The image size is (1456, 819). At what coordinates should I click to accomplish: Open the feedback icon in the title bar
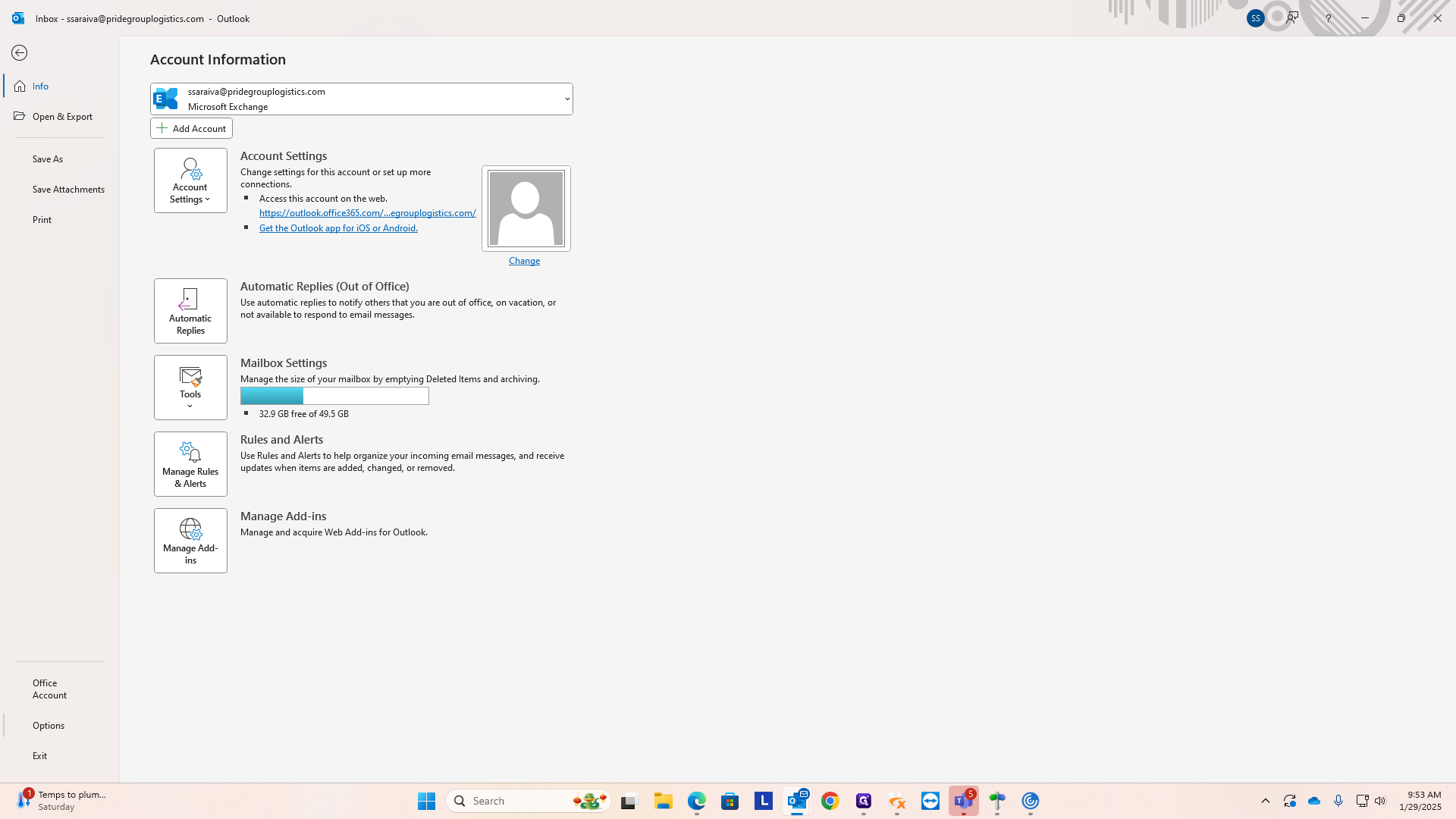pos(1292,18)
